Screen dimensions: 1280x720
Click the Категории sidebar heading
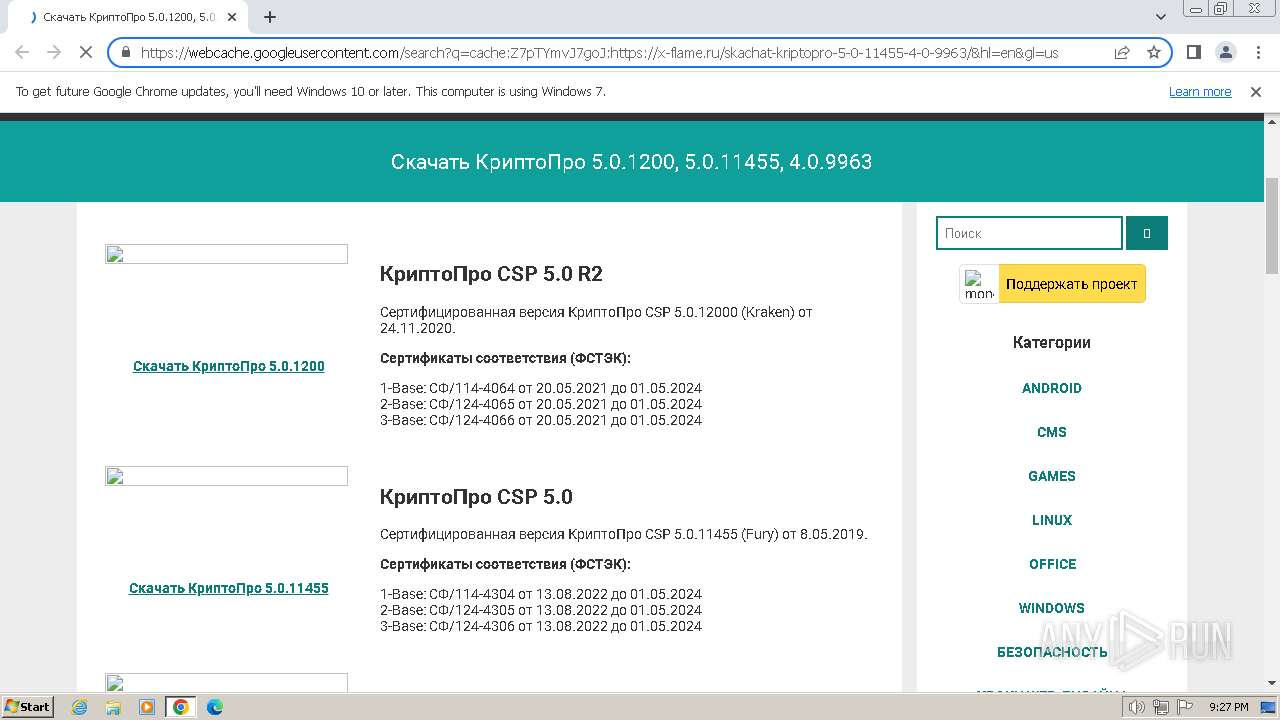(1052, 342)
